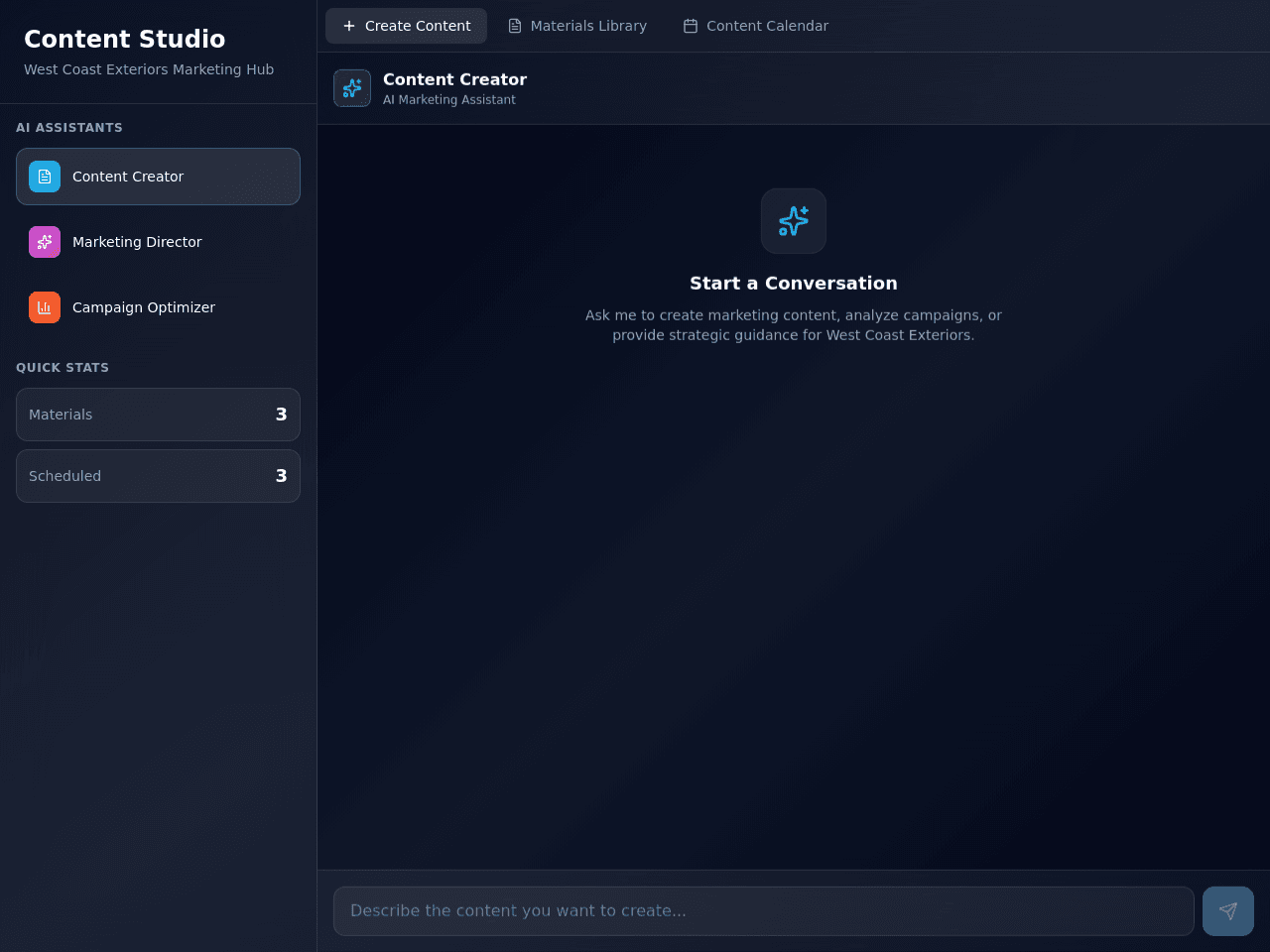Click the blue Content Creator document icon
Screen dimensions: 1270x952
point(45,177)
